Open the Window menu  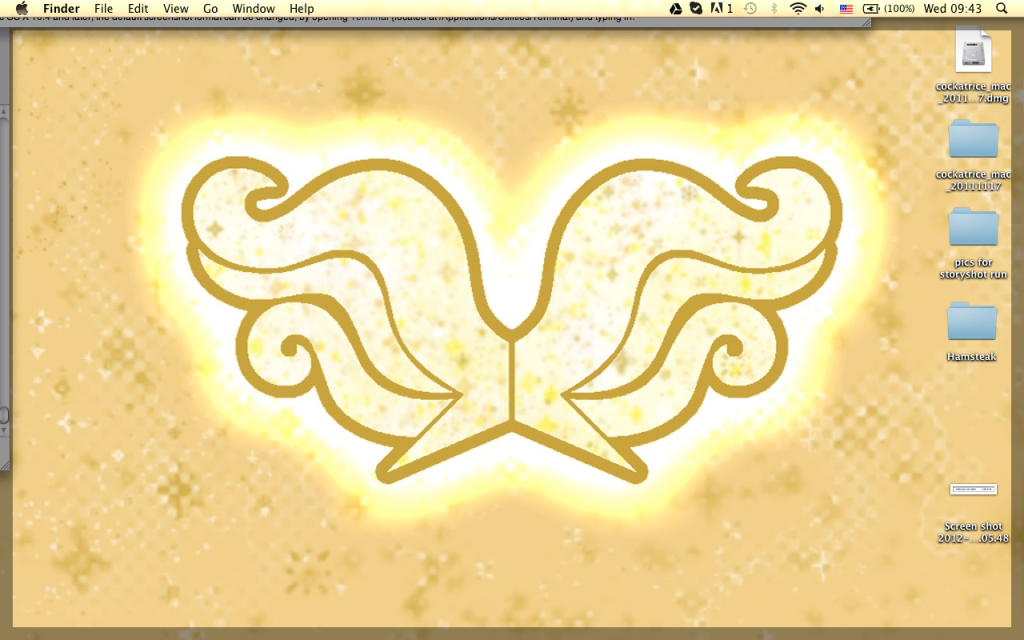253,9
